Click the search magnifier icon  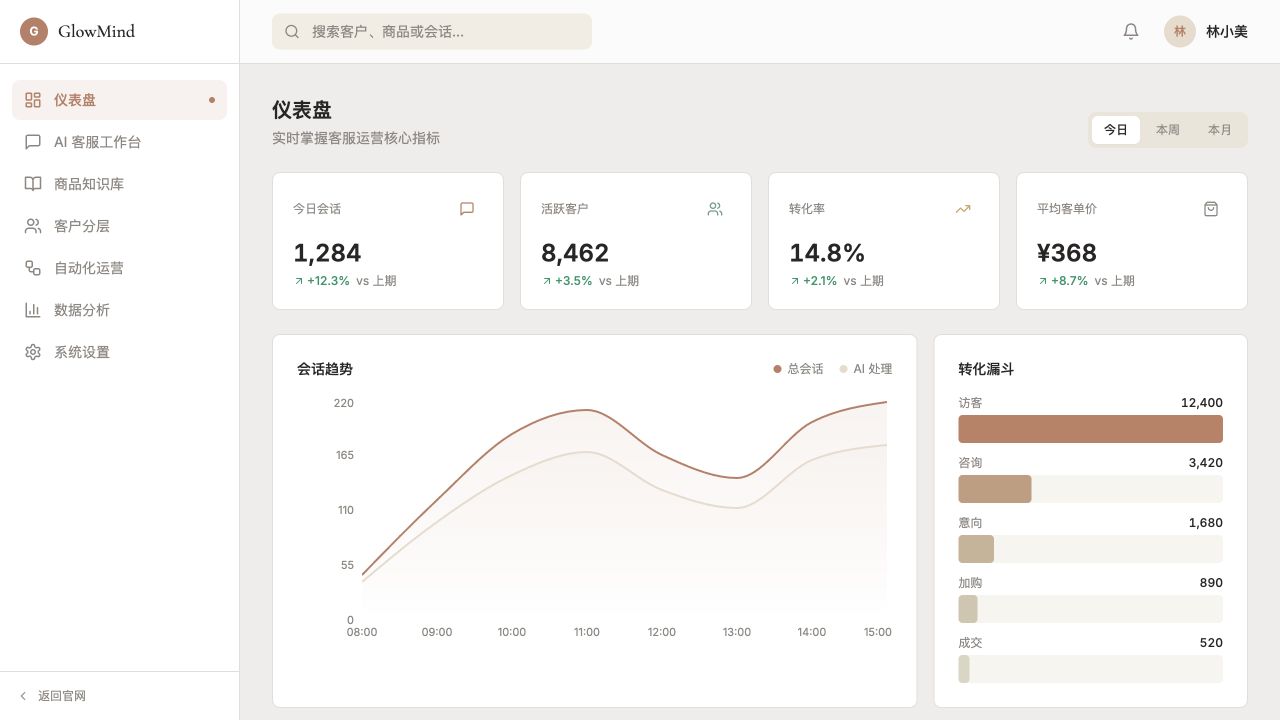292,31
